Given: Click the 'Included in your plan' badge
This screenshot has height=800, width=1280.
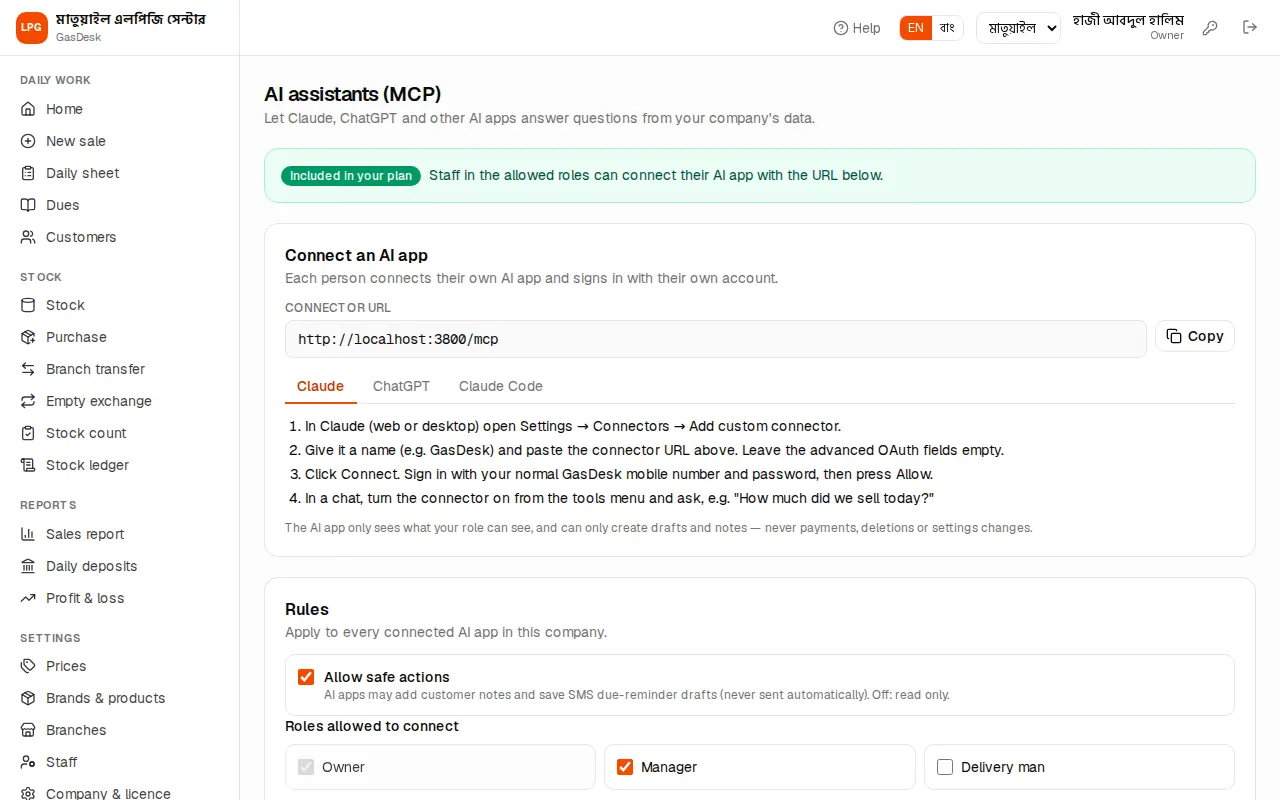Looking at the screenshot, I should 351,175.
